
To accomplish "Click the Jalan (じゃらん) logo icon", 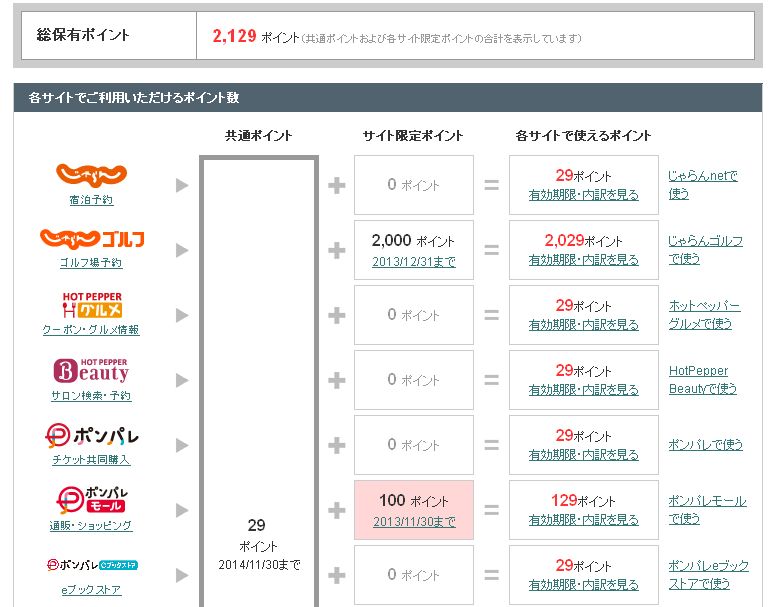I will coord(91,174).
